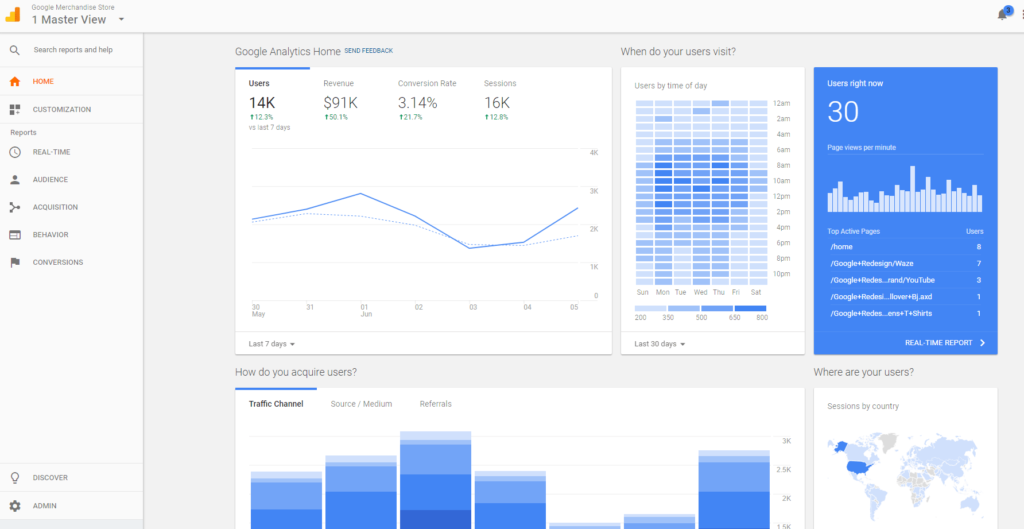Click the Users by time of day title

(671, 86)
